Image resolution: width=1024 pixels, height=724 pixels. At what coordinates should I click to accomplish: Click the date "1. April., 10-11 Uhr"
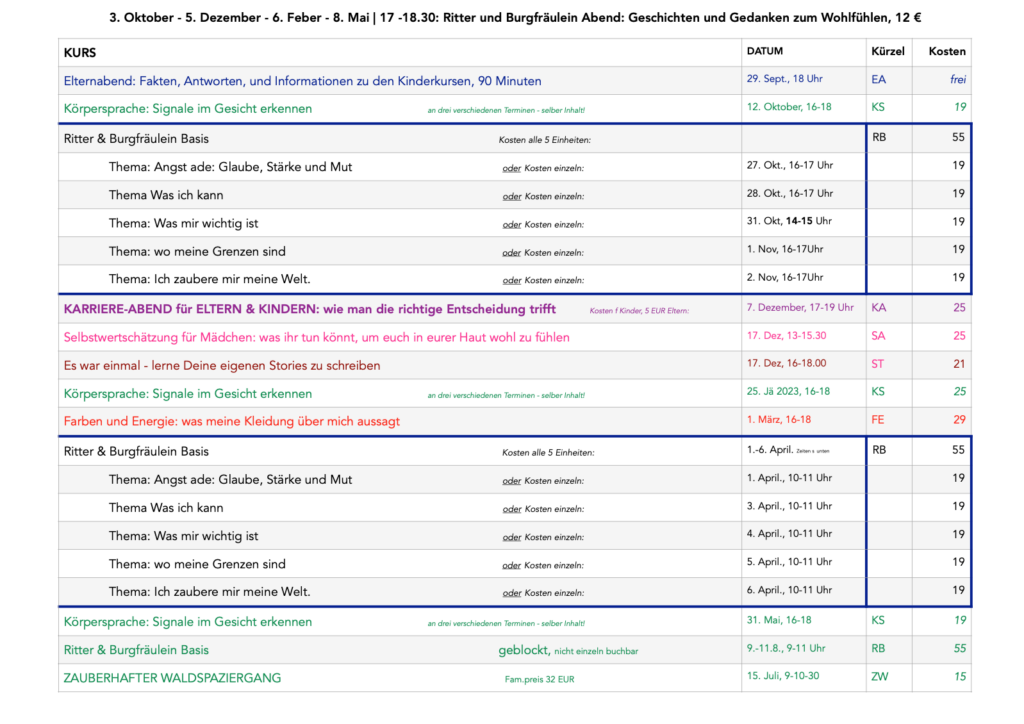click(790, 478)
